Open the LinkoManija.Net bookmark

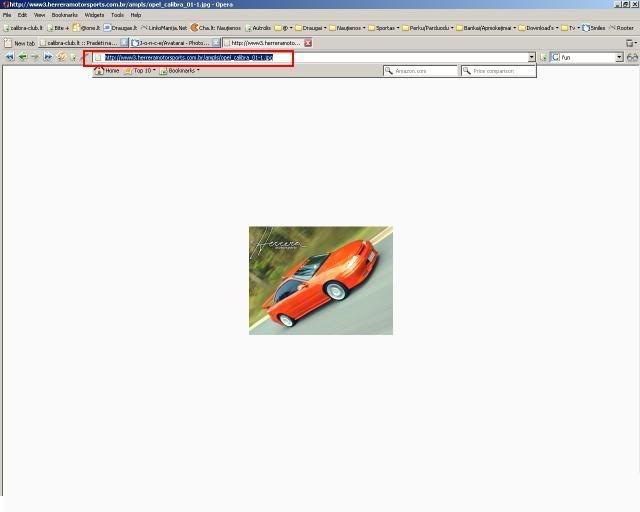pyautogui.click(x=164, y=28)
